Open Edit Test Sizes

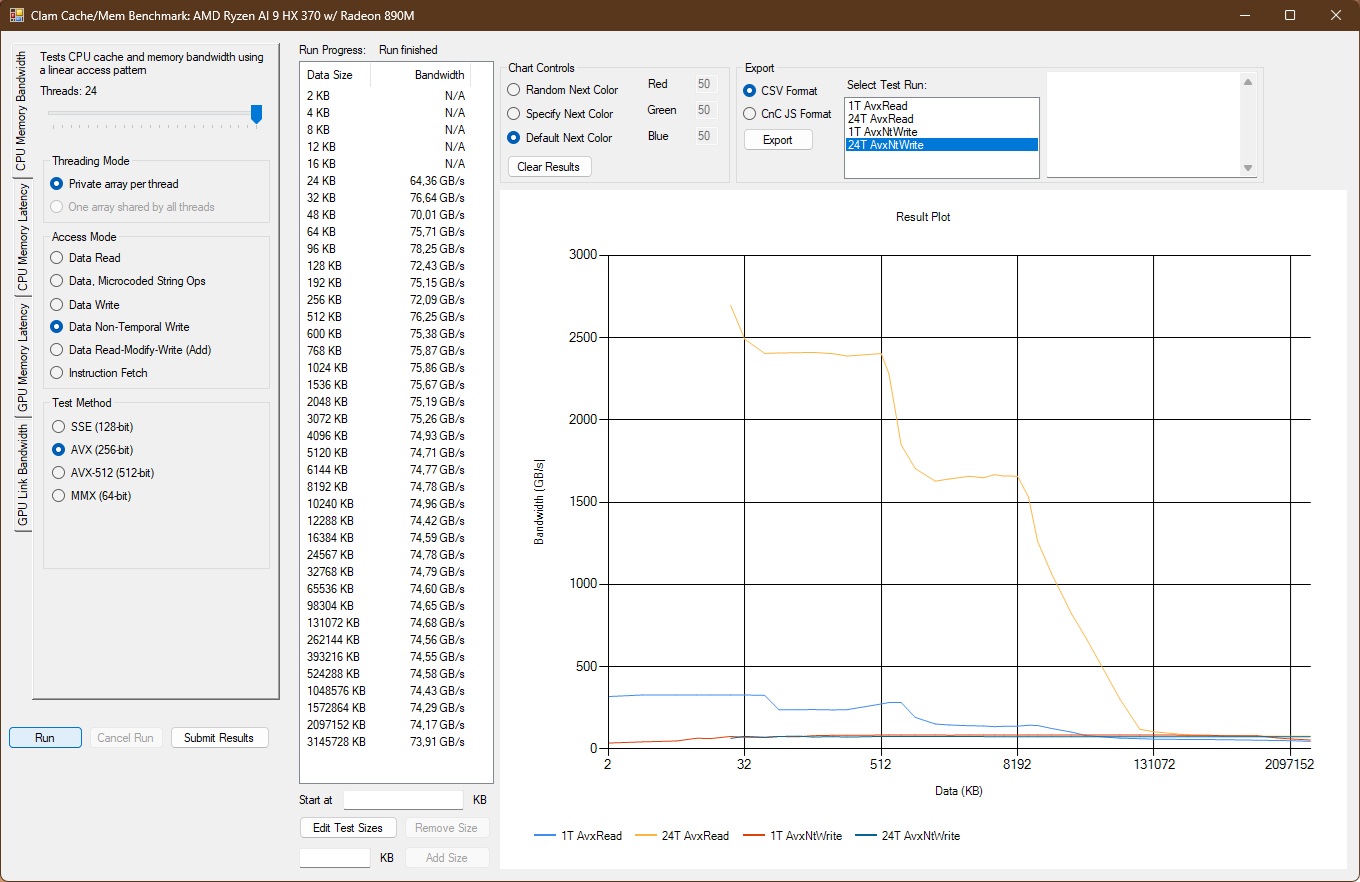(348, 828)
